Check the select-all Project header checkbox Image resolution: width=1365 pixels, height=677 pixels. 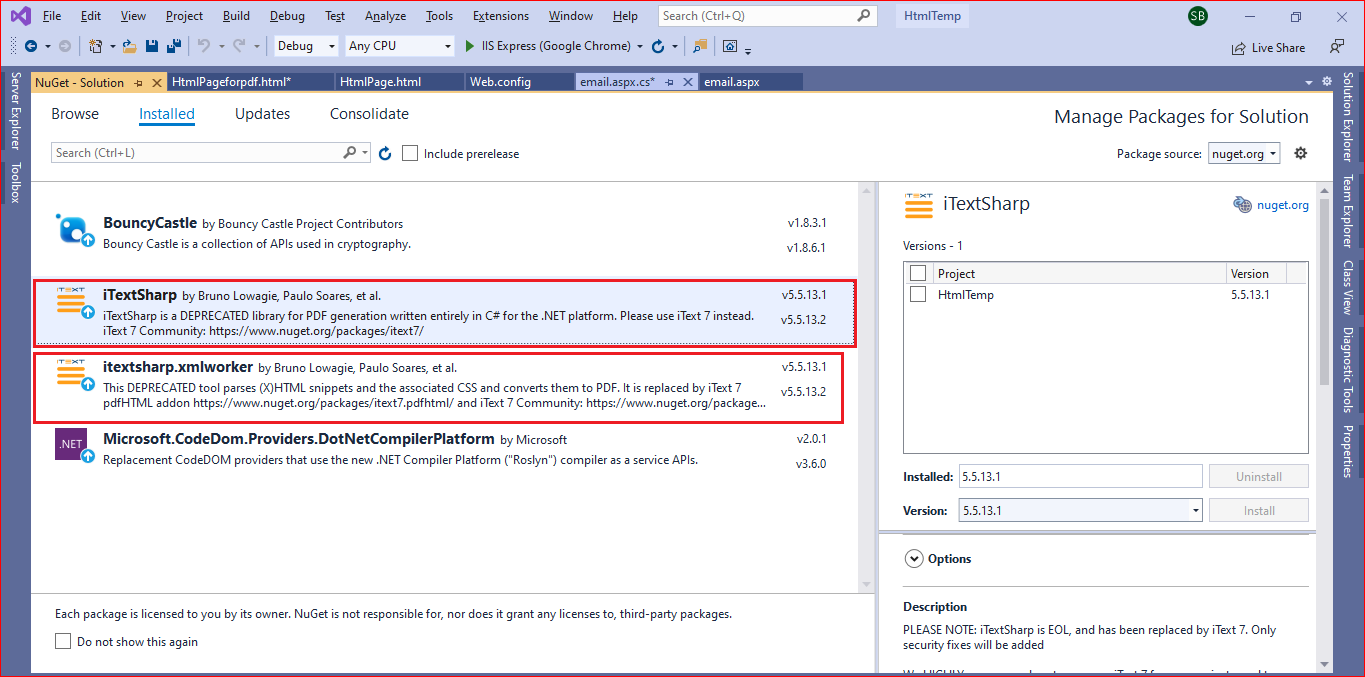(918, 273)
